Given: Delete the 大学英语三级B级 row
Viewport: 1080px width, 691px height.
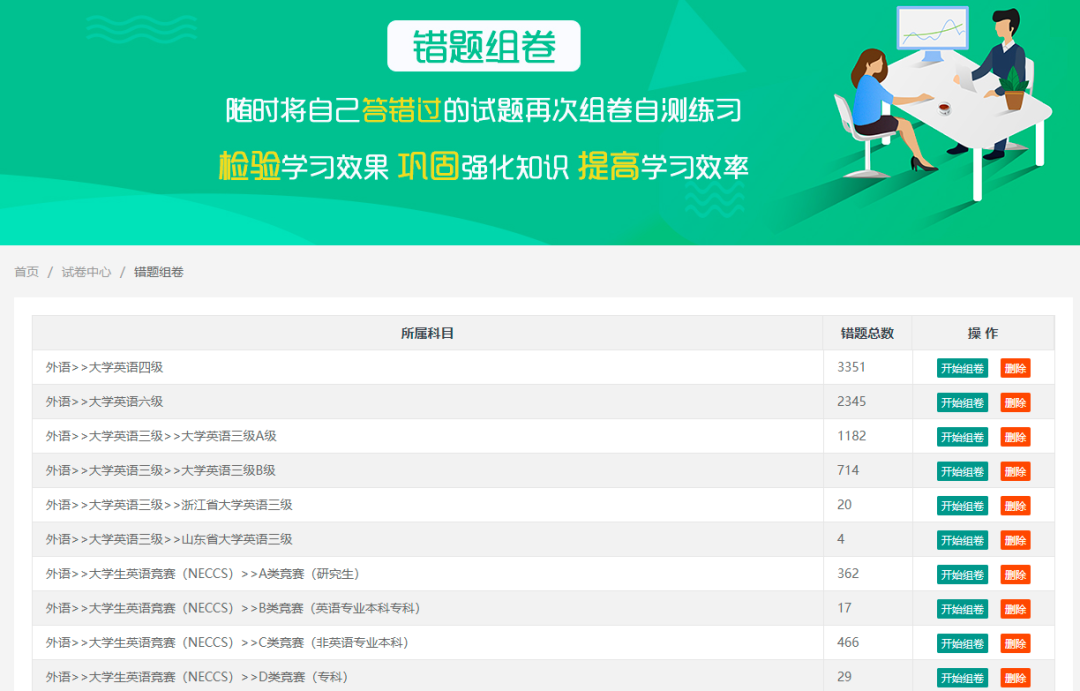Looking at the screenshot, I should coord(1015,471).
